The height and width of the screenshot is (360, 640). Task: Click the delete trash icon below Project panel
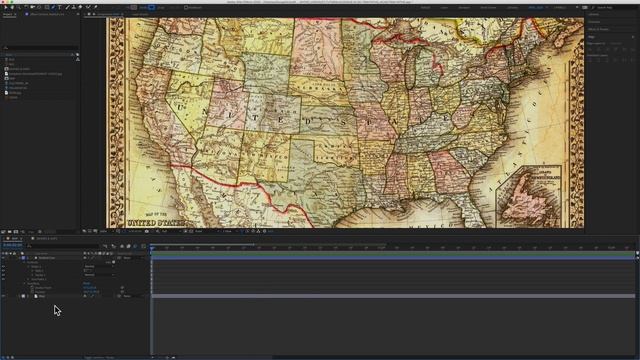pyautogui.click(x=39, y=231)
